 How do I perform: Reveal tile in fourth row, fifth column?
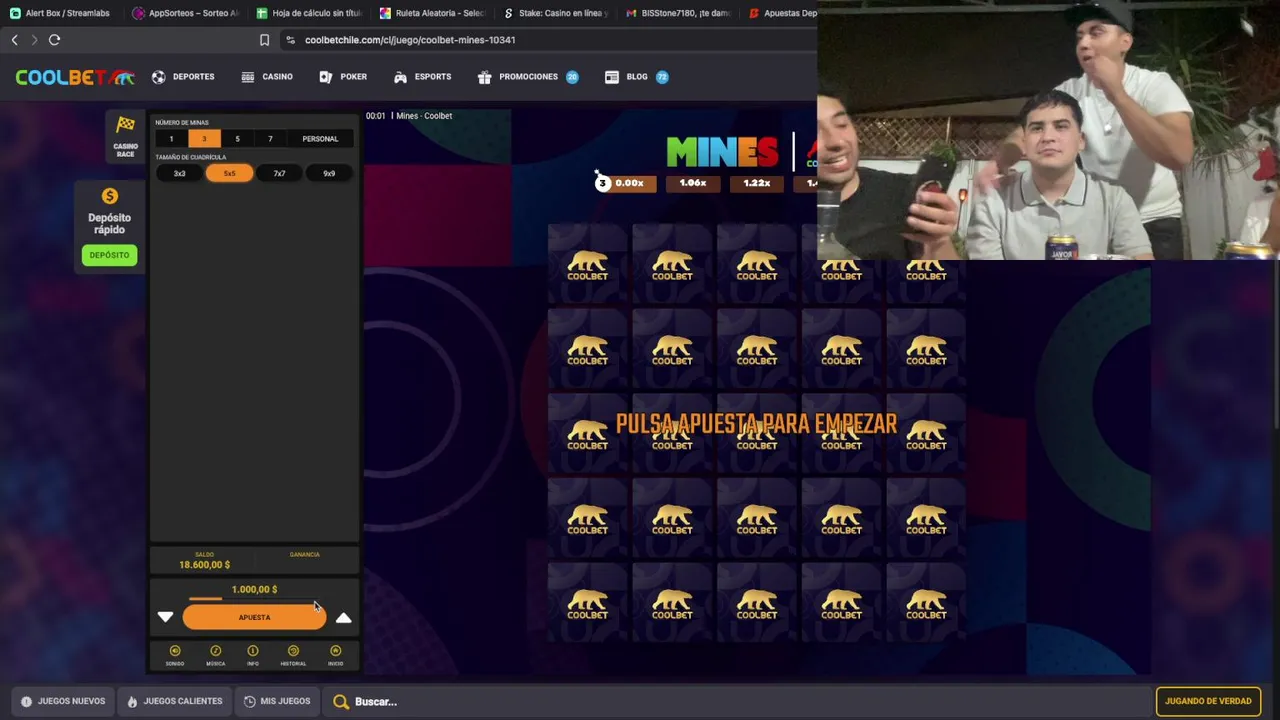click(x=926, y=518)
